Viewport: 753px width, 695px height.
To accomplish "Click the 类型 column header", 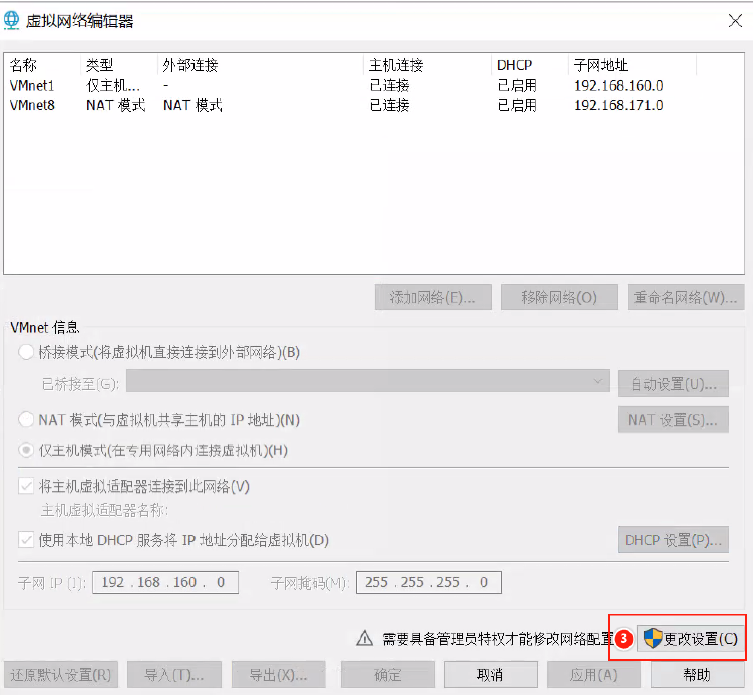I will [x=99, y=65].
